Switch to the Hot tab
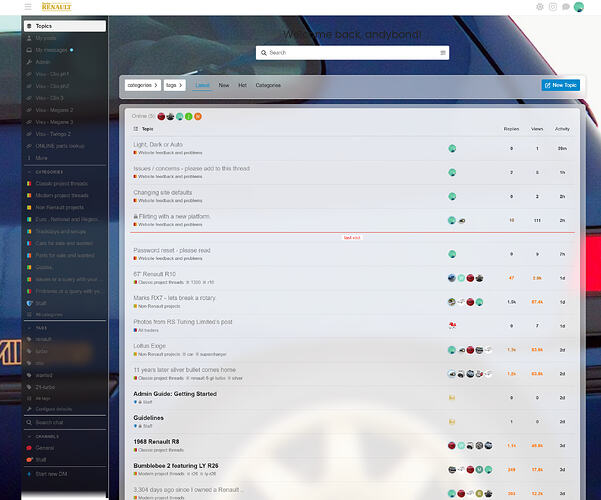 click(242, 85)
